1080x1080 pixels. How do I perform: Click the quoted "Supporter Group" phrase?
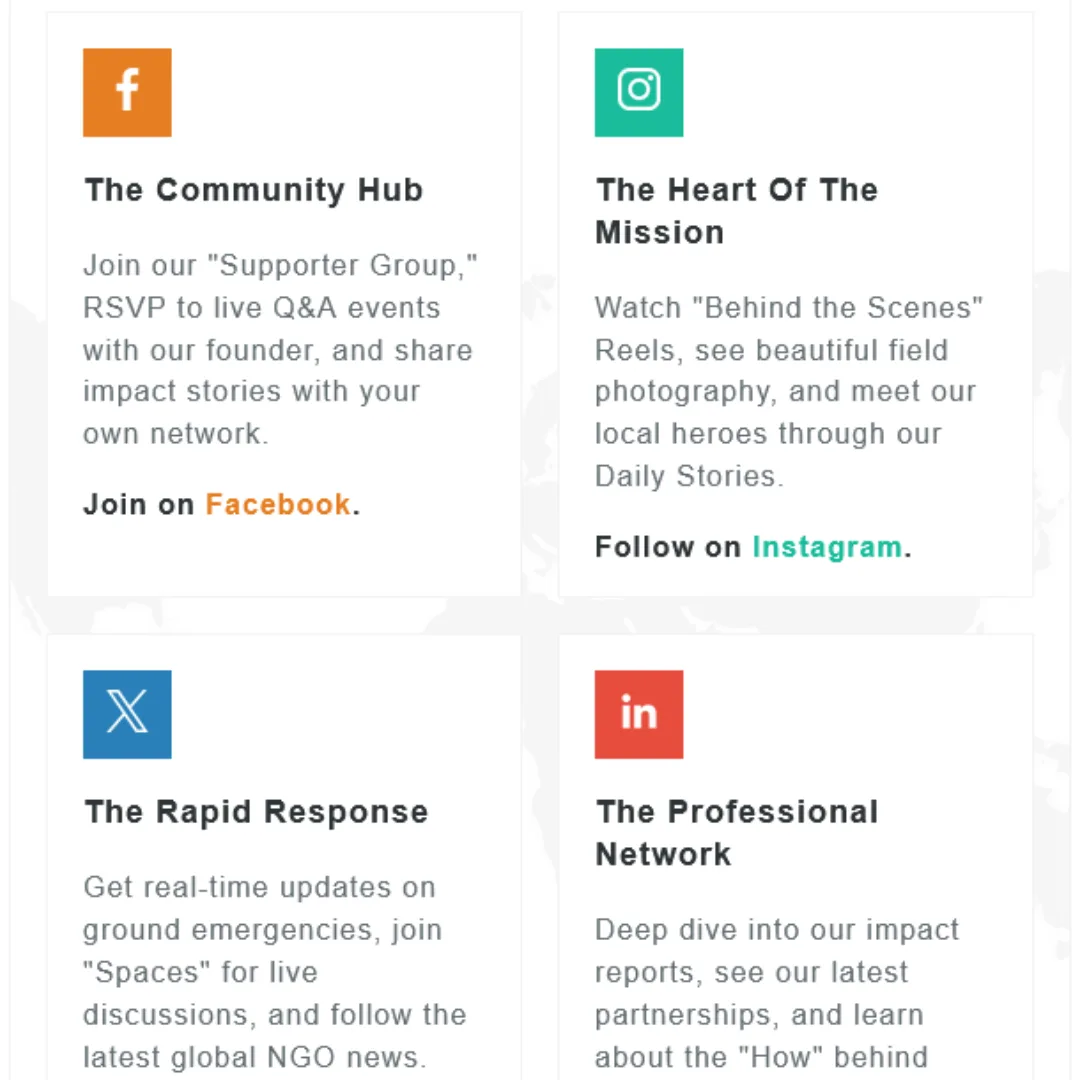[x=348, y=266]
